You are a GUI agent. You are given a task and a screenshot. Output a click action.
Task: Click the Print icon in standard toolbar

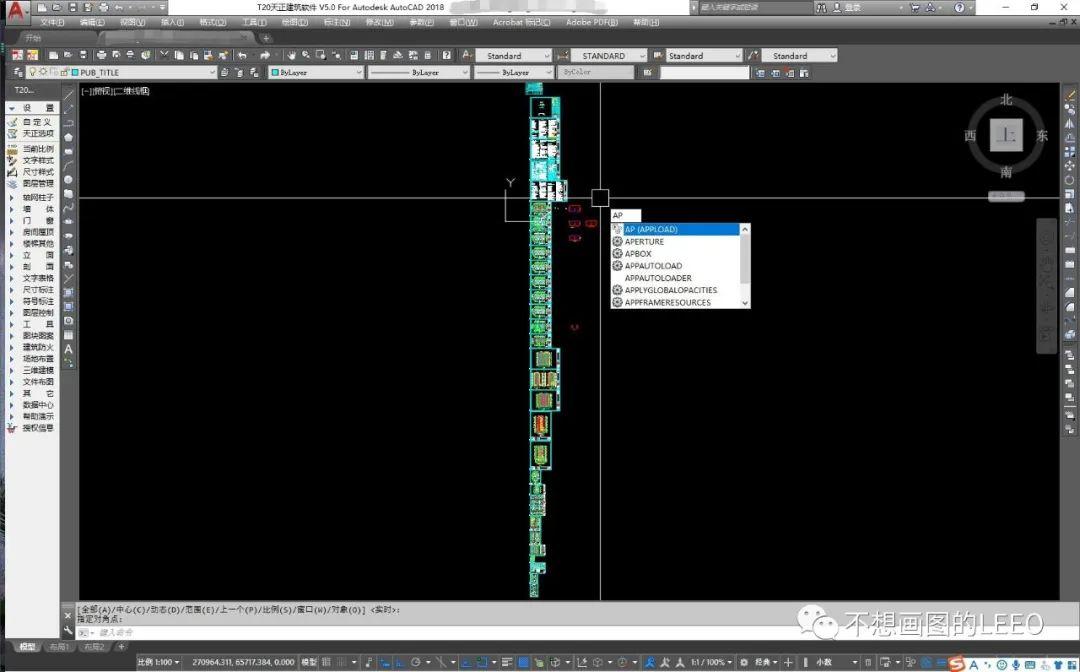click(102, 55)
